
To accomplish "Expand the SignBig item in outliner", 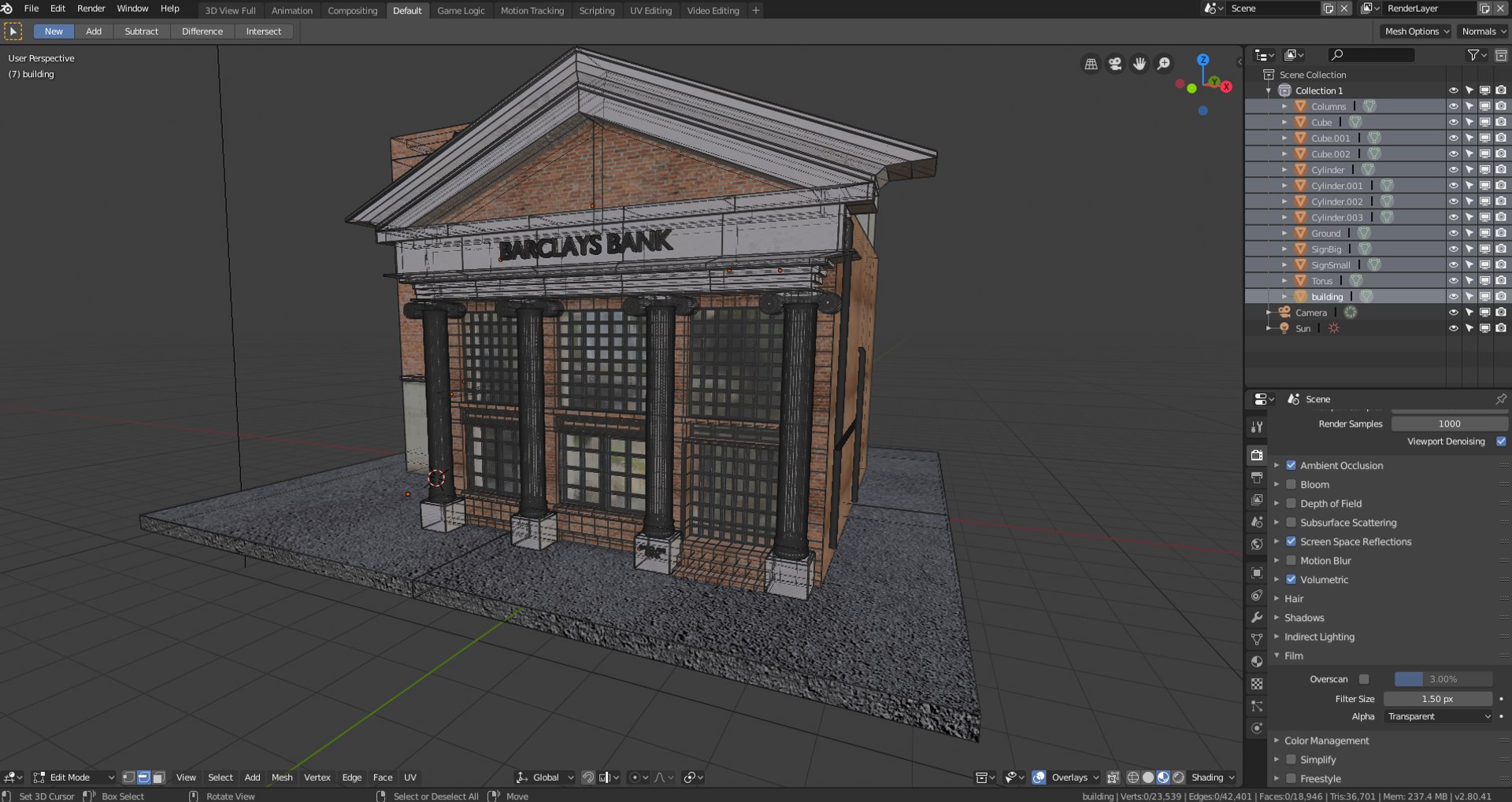I will point(1284,249).
